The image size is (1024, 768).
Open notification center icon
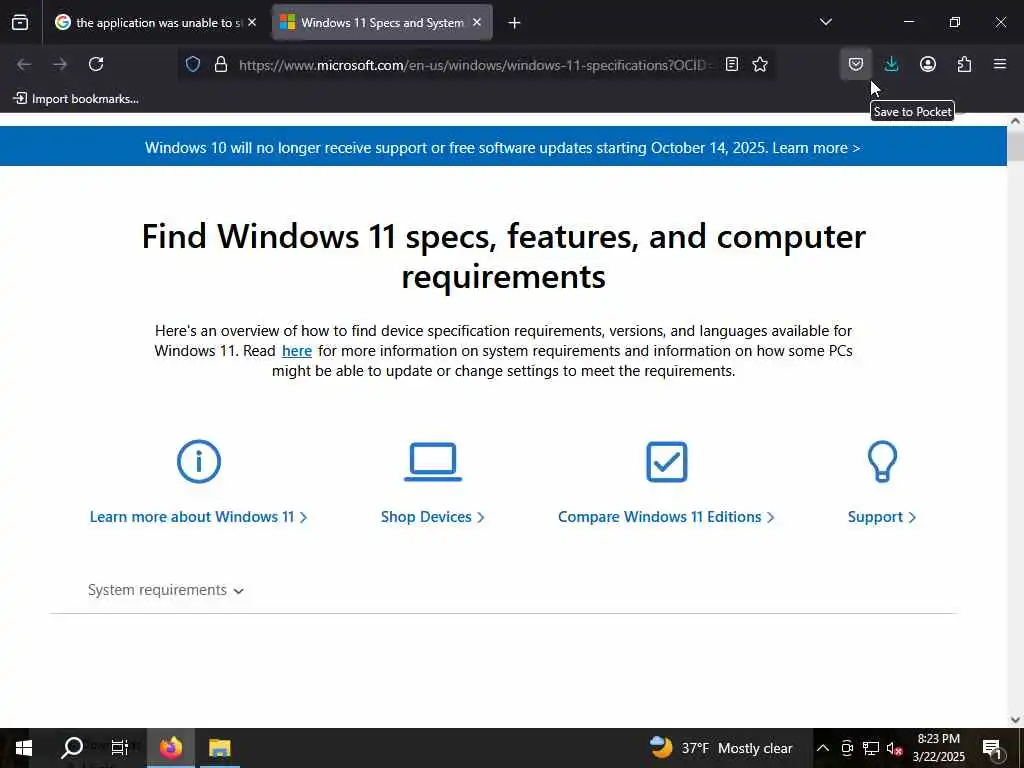(992, 748)
